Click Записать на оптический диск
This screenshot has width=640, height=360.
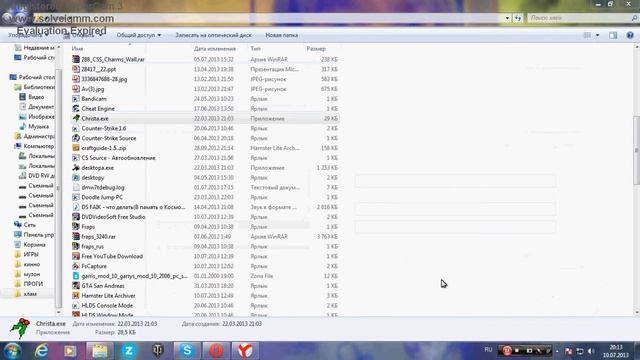(x=213, y=35)
